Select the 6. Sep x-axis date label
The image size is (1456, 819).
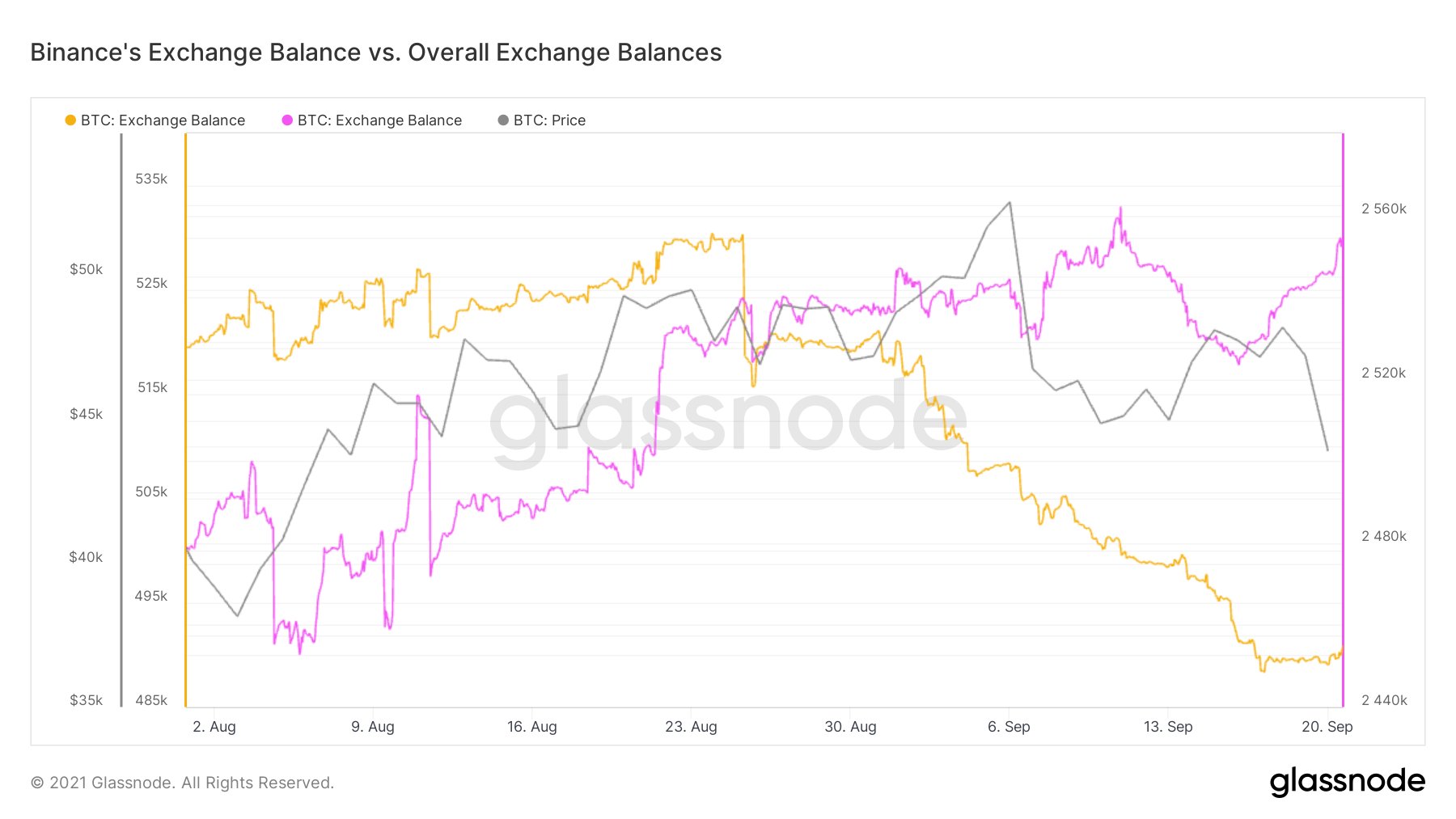click(1009, 727)
